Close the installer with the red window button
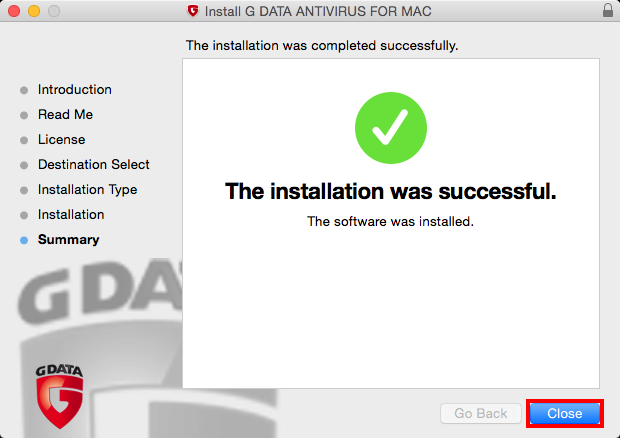620x438 pixels. pos(14,11)
